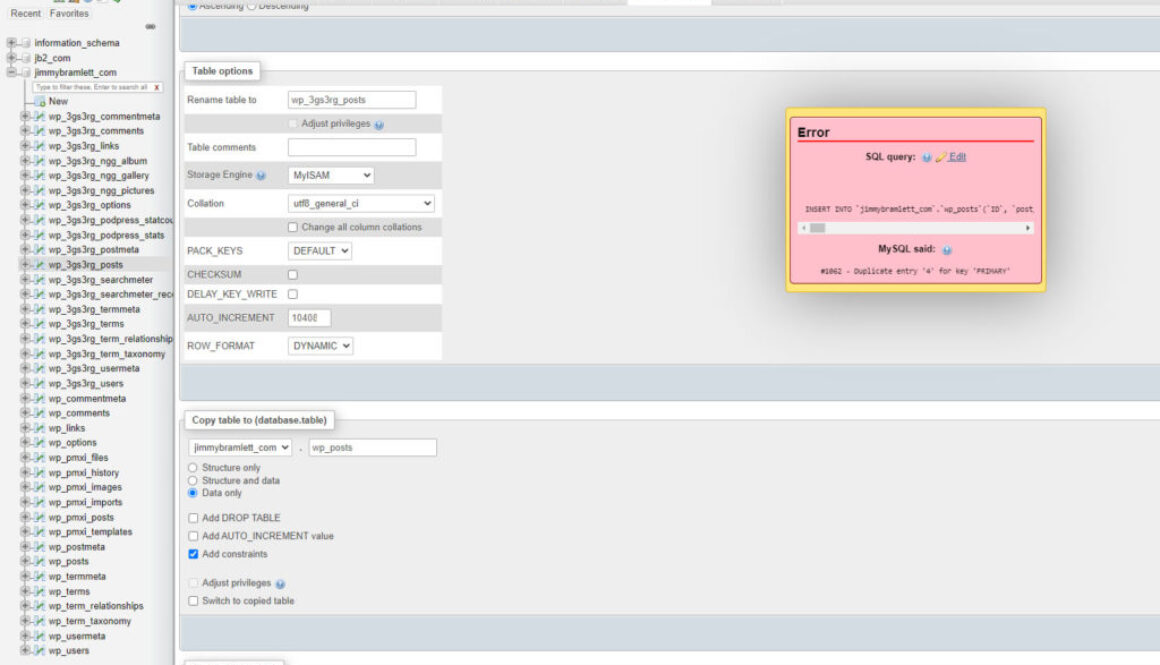Click the Rename table to input field
The height and width of the screenshot is (665, 1160).
[351, 100]
